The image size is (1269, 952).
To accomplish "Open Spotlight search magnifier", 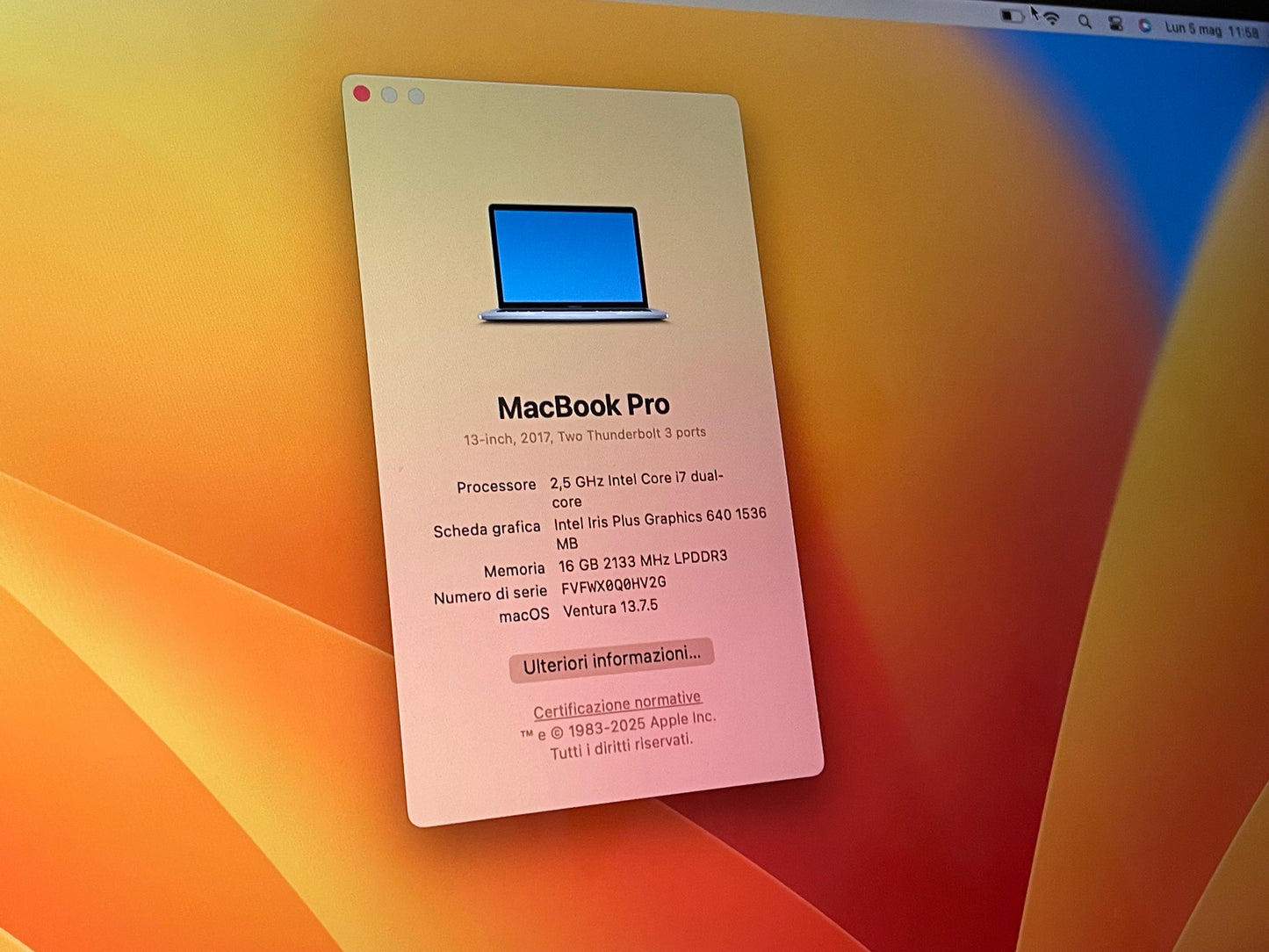I will click(1085, 22).
